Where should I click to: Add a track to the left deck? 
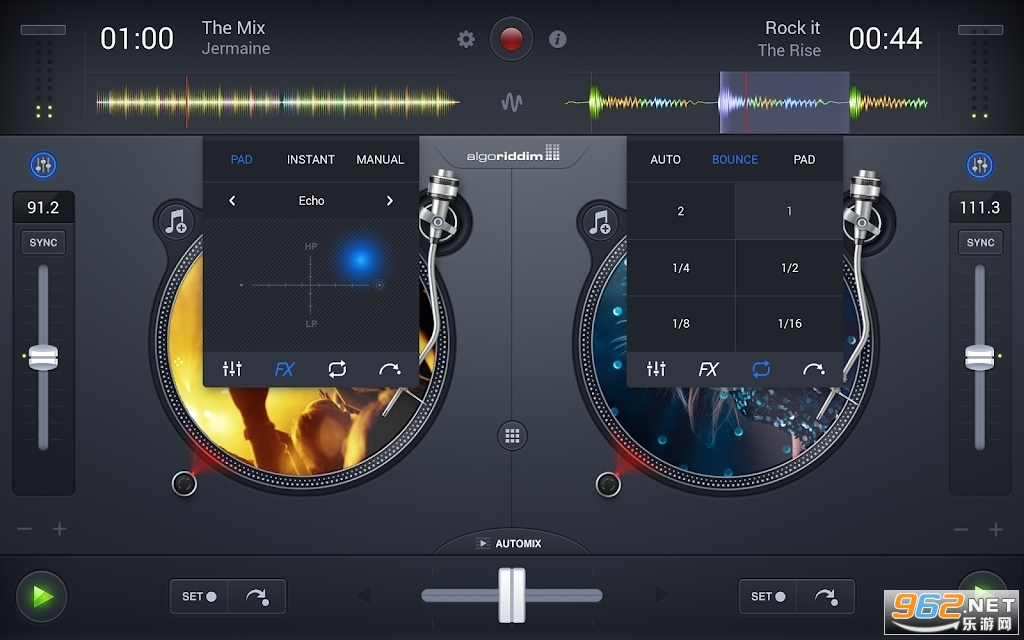coord(177,222)
